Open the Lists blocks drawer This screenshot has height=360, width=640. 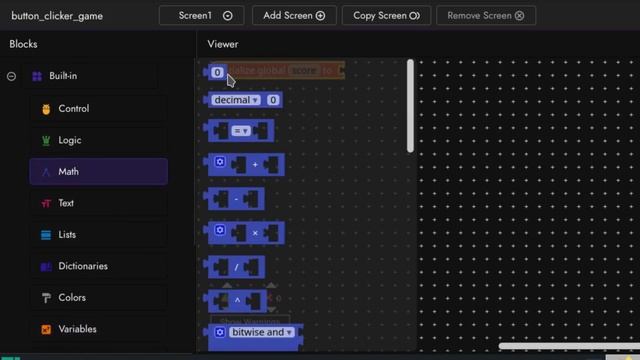tap(98, 234)
